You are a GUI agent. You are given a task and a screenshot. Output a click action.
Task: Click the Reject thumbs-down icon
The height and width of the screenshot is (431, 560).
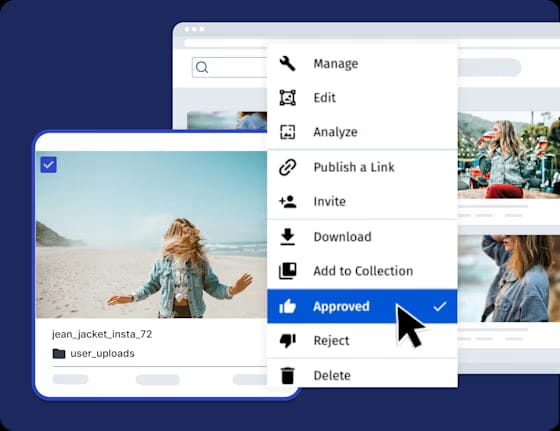(288, 341)
